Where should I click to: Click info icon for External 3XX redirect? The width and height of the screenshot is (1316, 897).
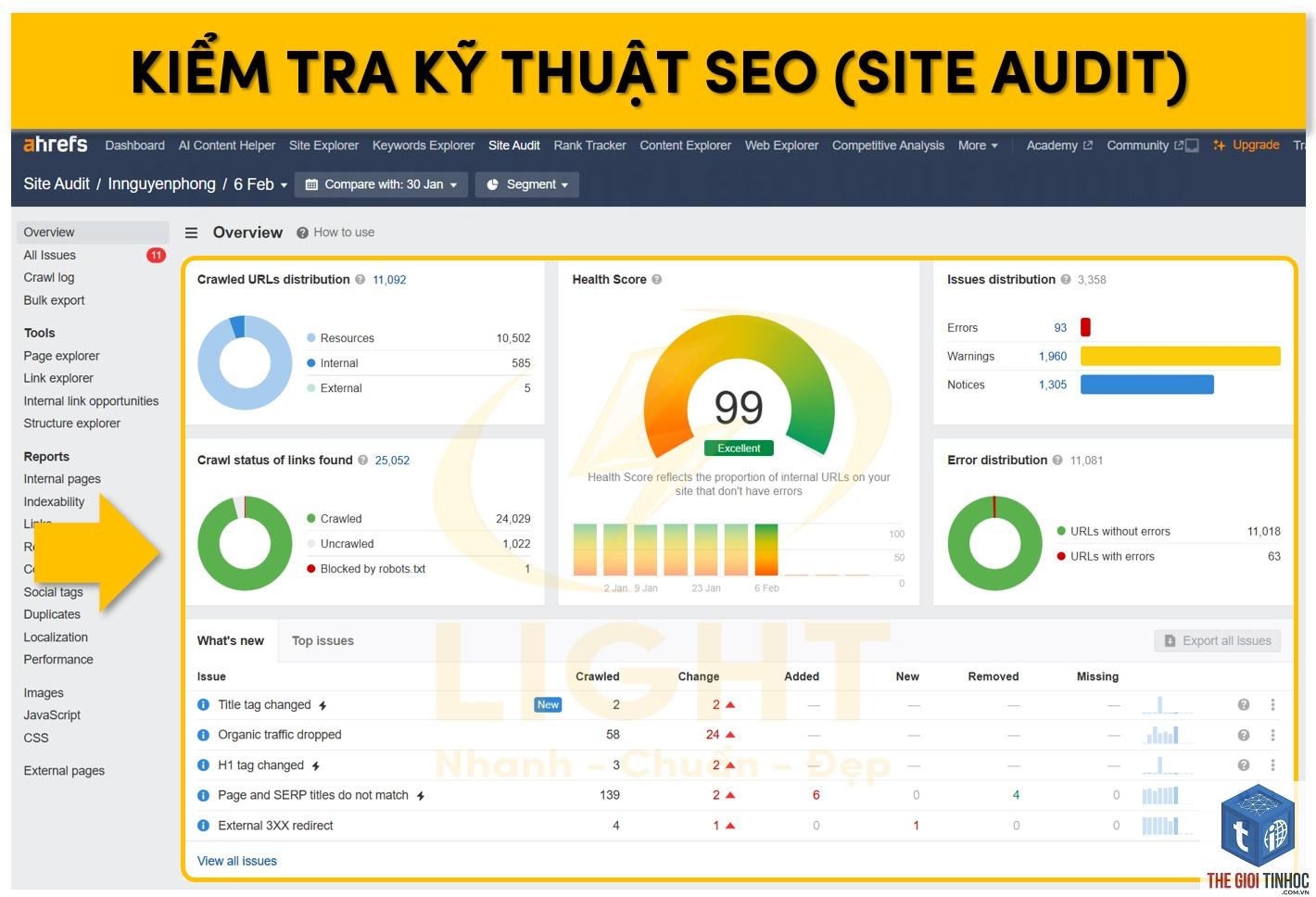pos(204,826)
